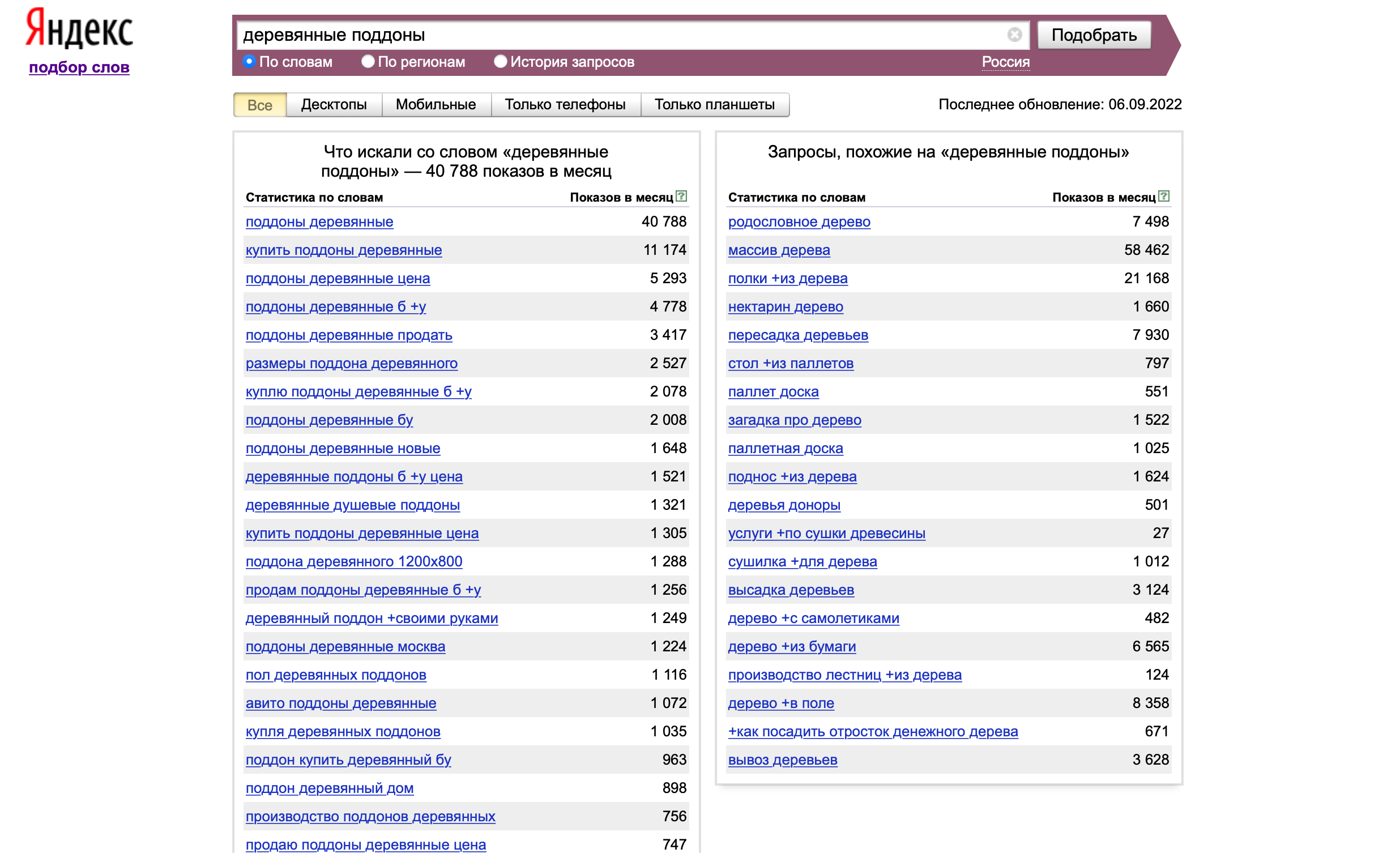Open 'стол +из паллетов' similar query
Viewport: 1400px width, 853px height.
pyautogui.click(x=791, y=364)
